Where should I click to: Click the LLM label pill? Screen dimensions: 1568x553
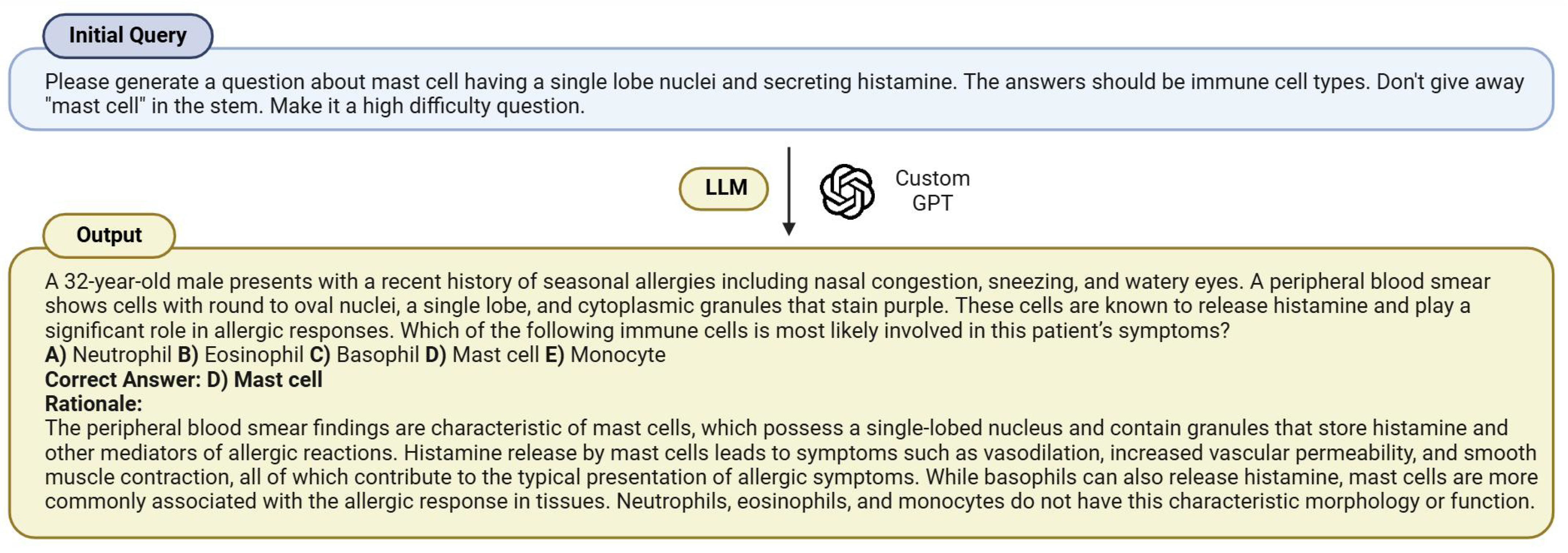pyautogui.click(x=724, y=188)
